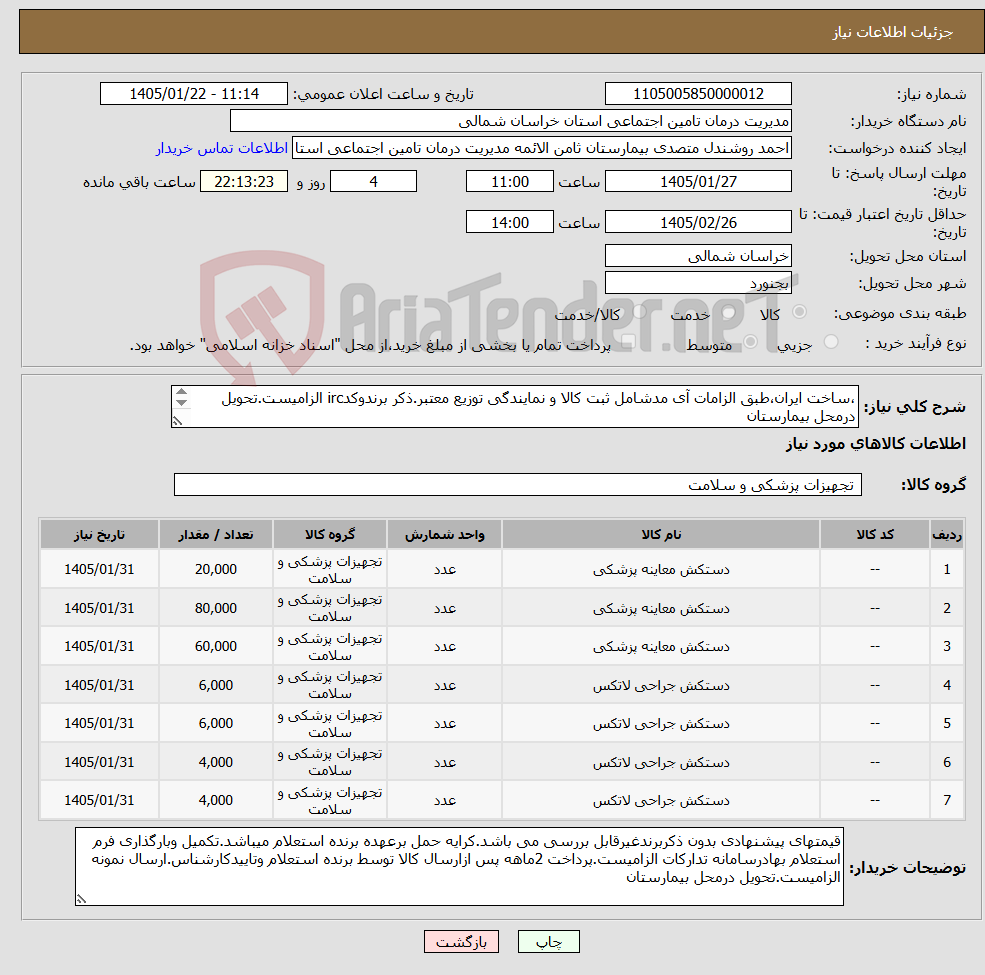The image size is (985, 975).
Task: Click resize handle of شرح کلی نیاز box
Action: click(x=178, y=421)
